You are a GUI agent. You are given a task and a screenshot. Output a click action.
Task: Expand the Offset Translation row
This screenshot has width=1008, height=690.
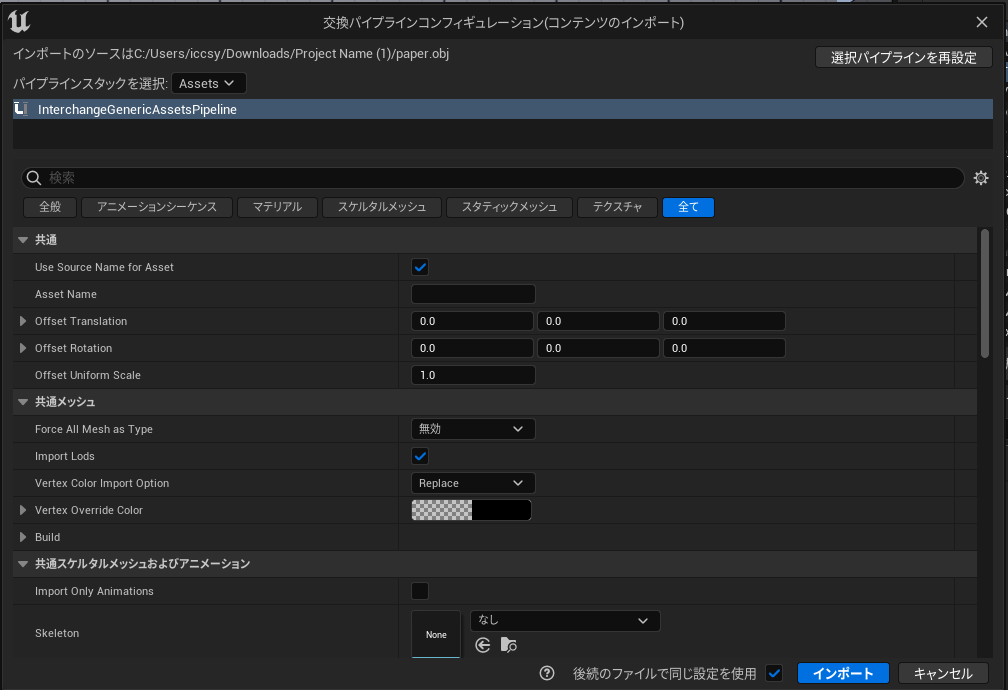(23, 321)
